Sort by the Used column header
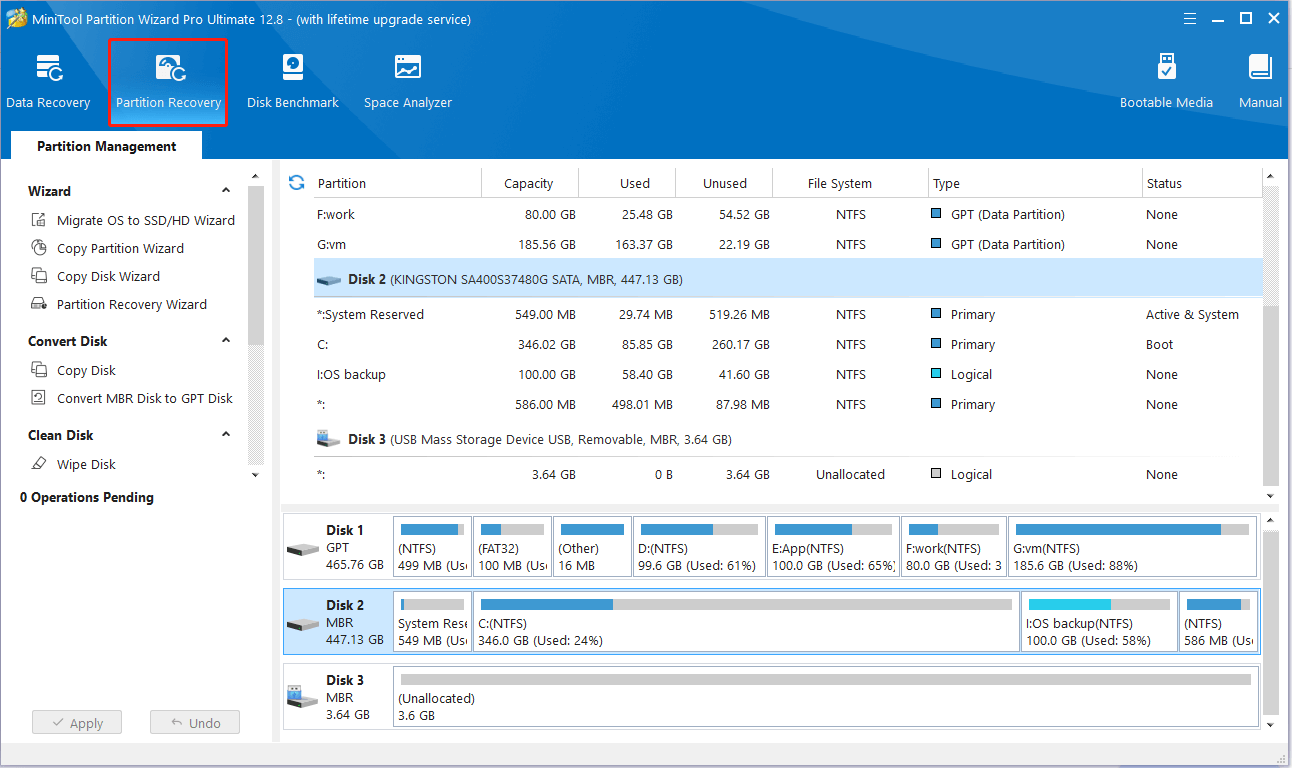 628,183
